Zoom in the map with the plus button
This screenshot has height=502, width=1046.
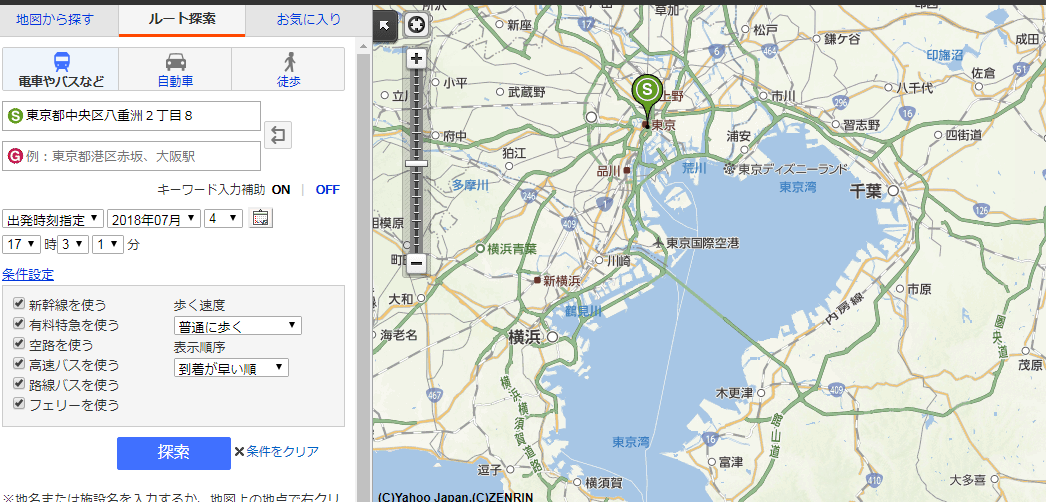point(417,59)
